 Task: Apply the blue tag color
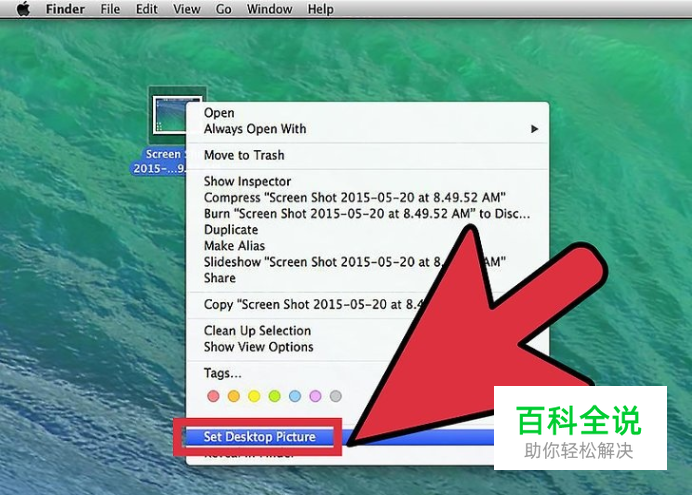tap(295, 396)
